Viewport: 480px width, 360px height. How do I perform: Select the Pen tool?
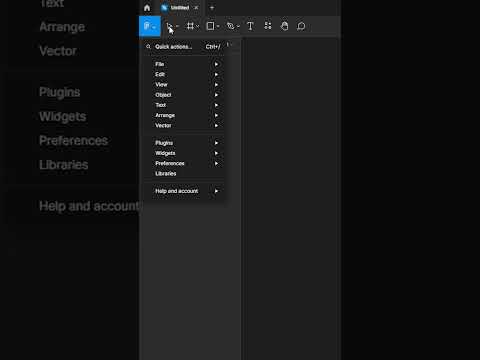pyautogui.click(x=230, y=26)
